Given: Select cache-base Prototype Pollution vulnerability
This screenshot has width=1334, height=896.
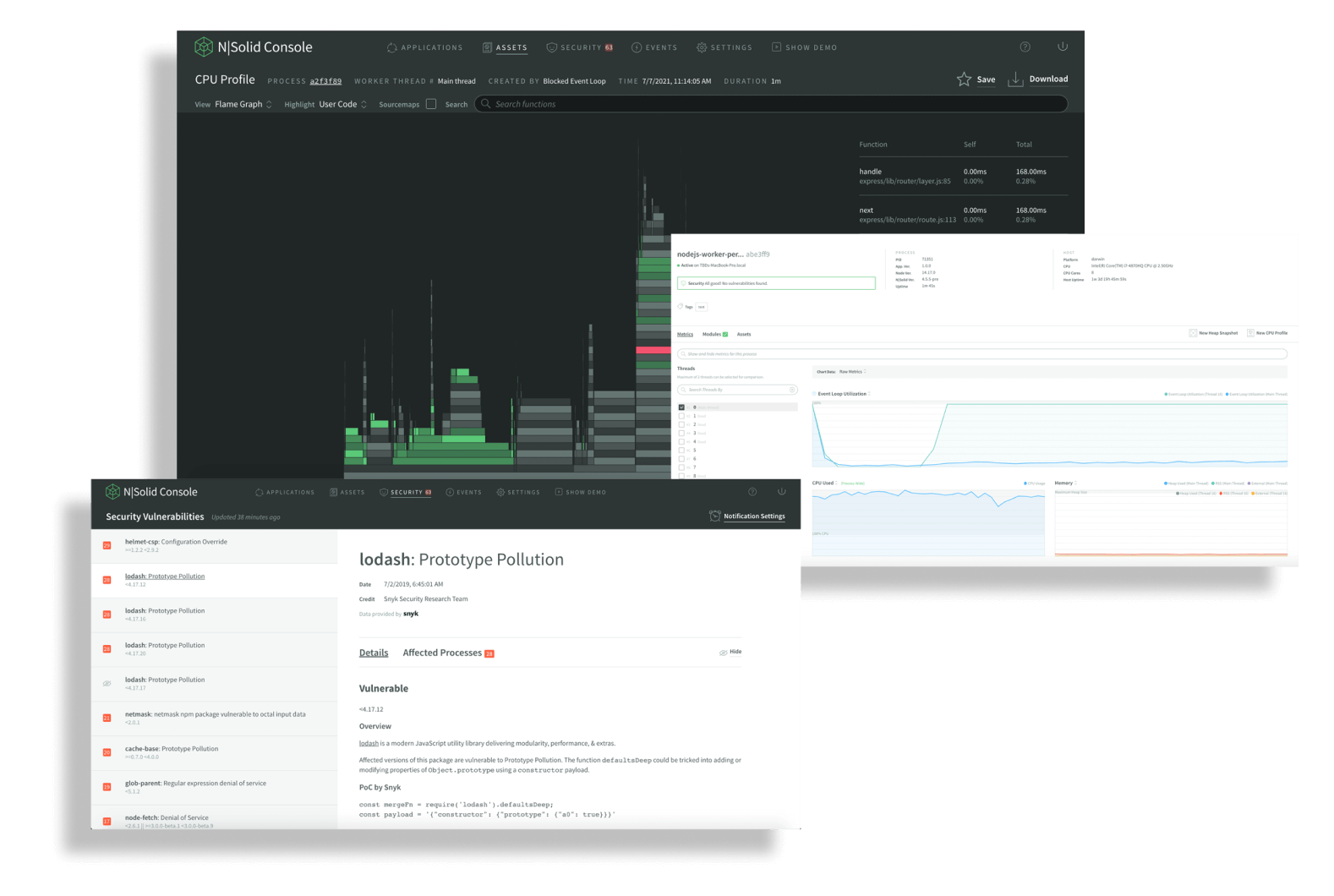Looking at the screenshot, I should [x=215, y=753].
